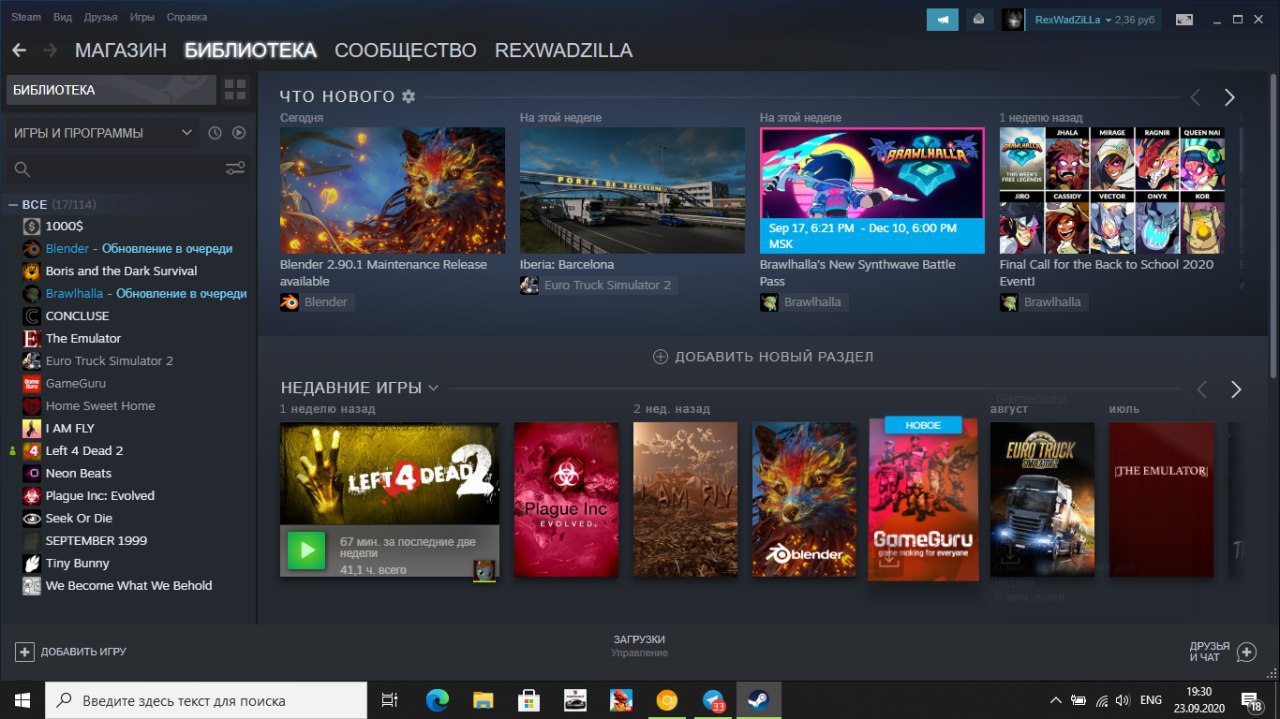
Task: Go back with the left arrow
Action: click(19, 50)
